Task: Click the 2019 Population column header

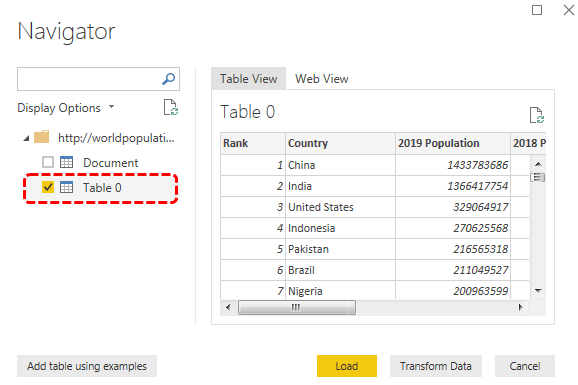Action: click(453, 143)
